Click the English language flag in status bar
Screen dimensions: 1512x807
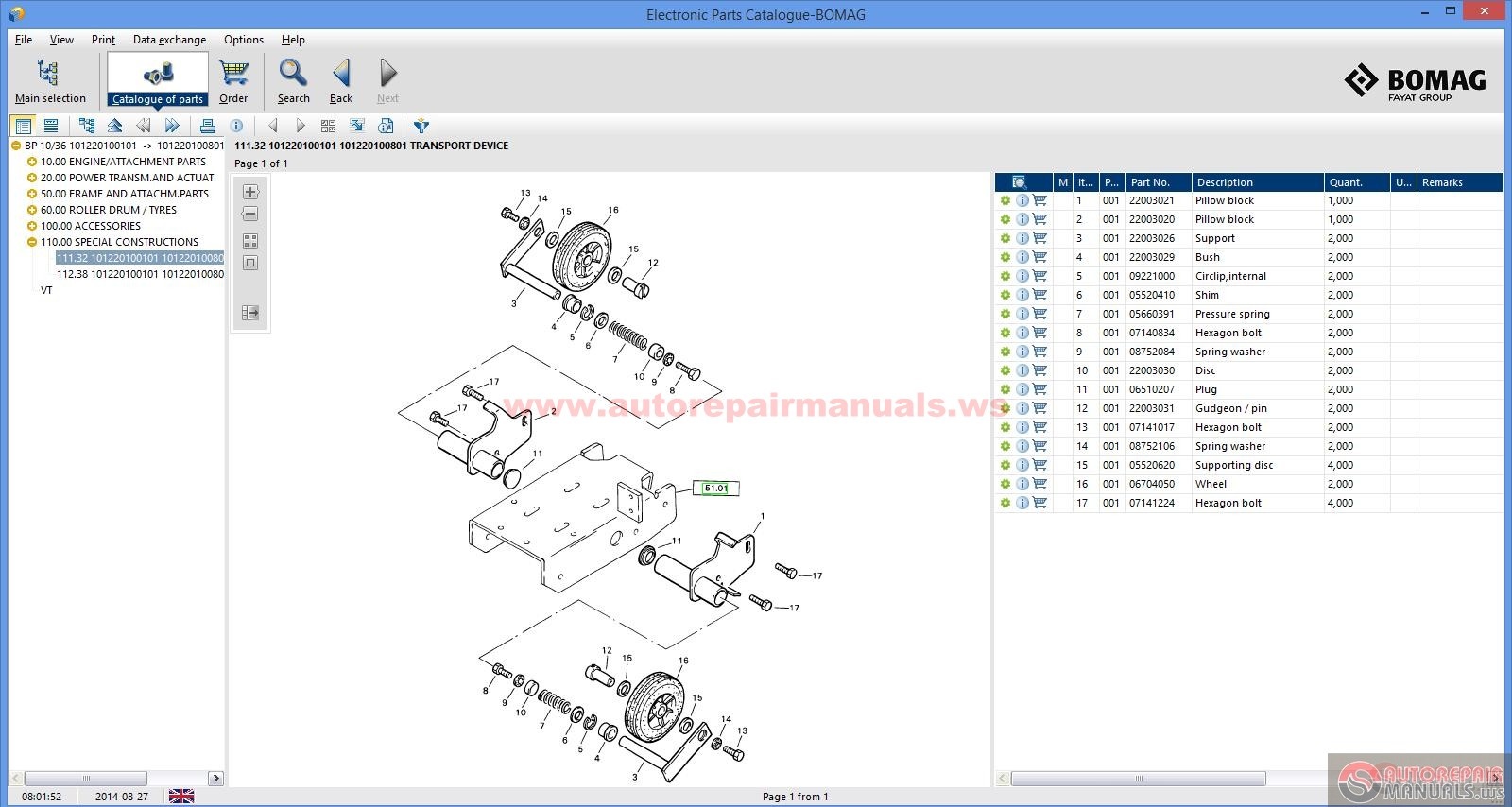(181, 797)
